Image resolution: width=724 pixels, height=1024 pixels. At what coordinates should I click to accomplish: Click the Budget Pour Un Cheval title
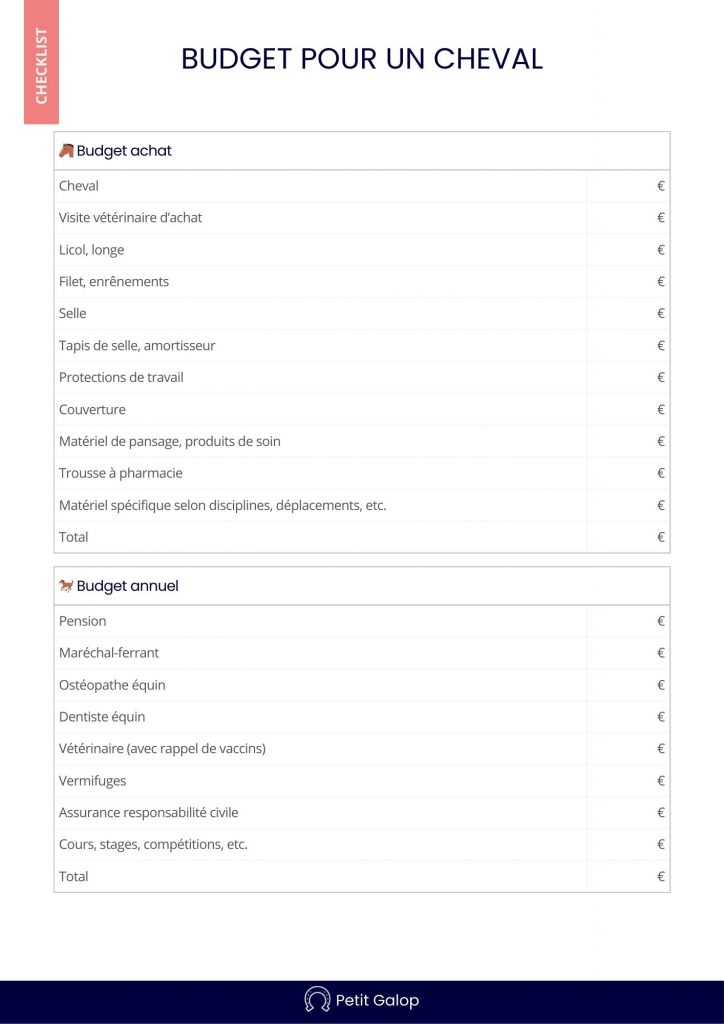tap(362, 58)
